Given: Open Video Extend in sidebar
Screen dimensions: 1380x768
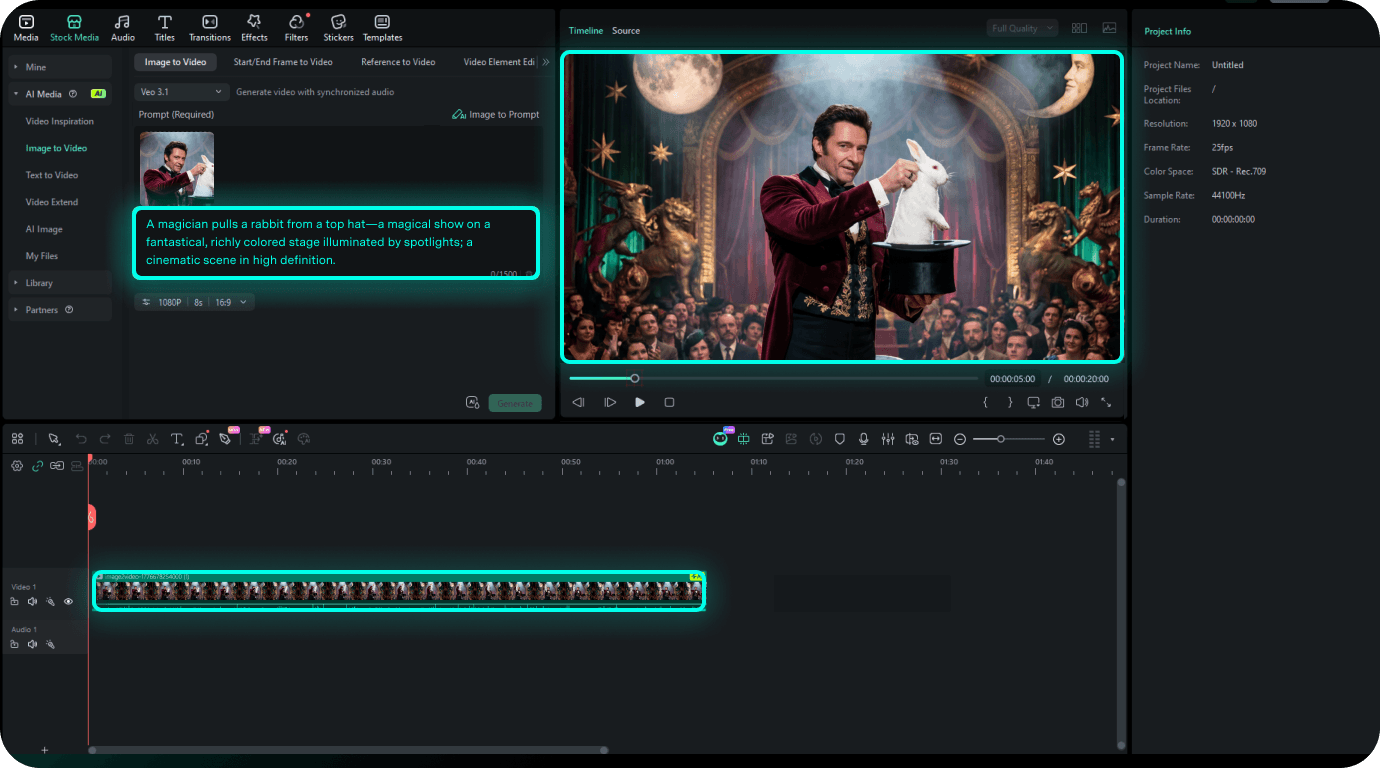Looking at the screenshot, I should click(52, 202).
